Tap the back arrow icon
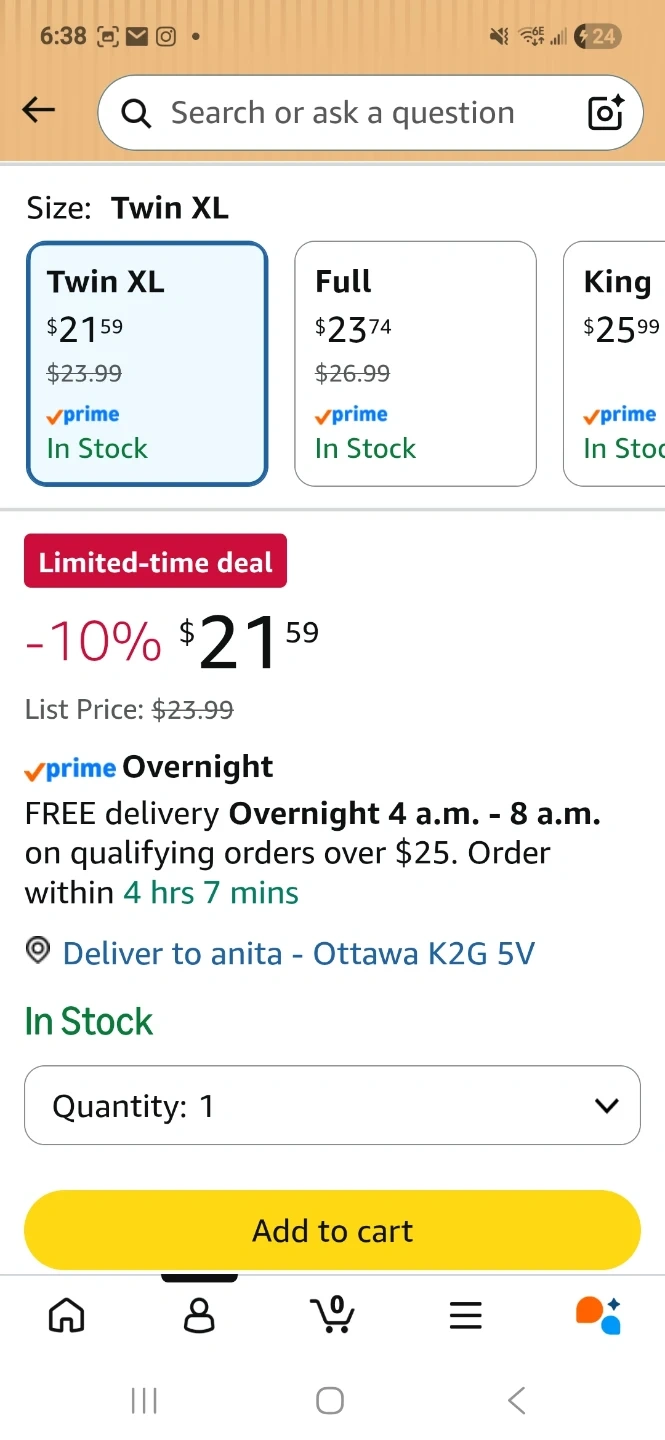This screenshot has width=665, height=1440. pyautogui.click(x=39, y=111)
